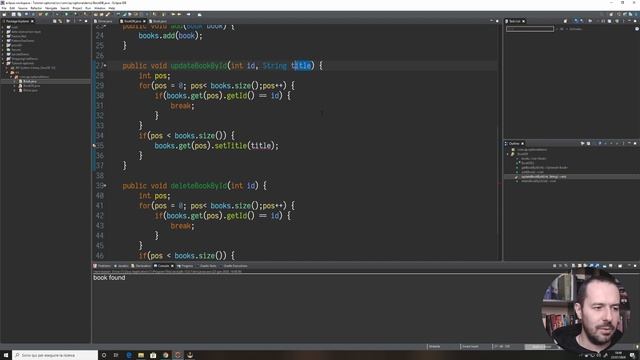Click the marker beside line 35
The image size is (640, 360).
pyautogui.click(x=94, y=146)
